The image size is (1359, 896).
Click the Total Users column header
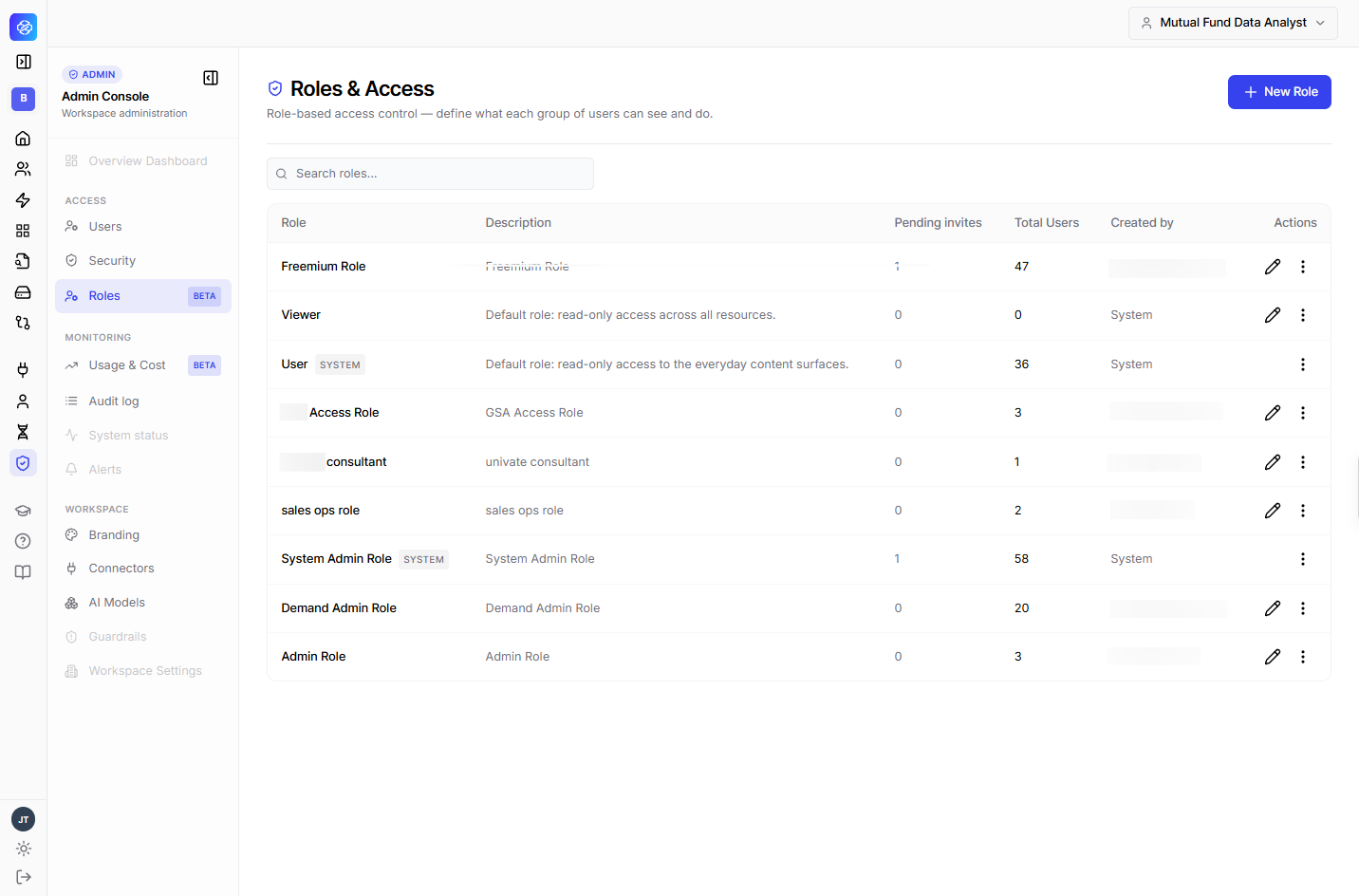1047,223
